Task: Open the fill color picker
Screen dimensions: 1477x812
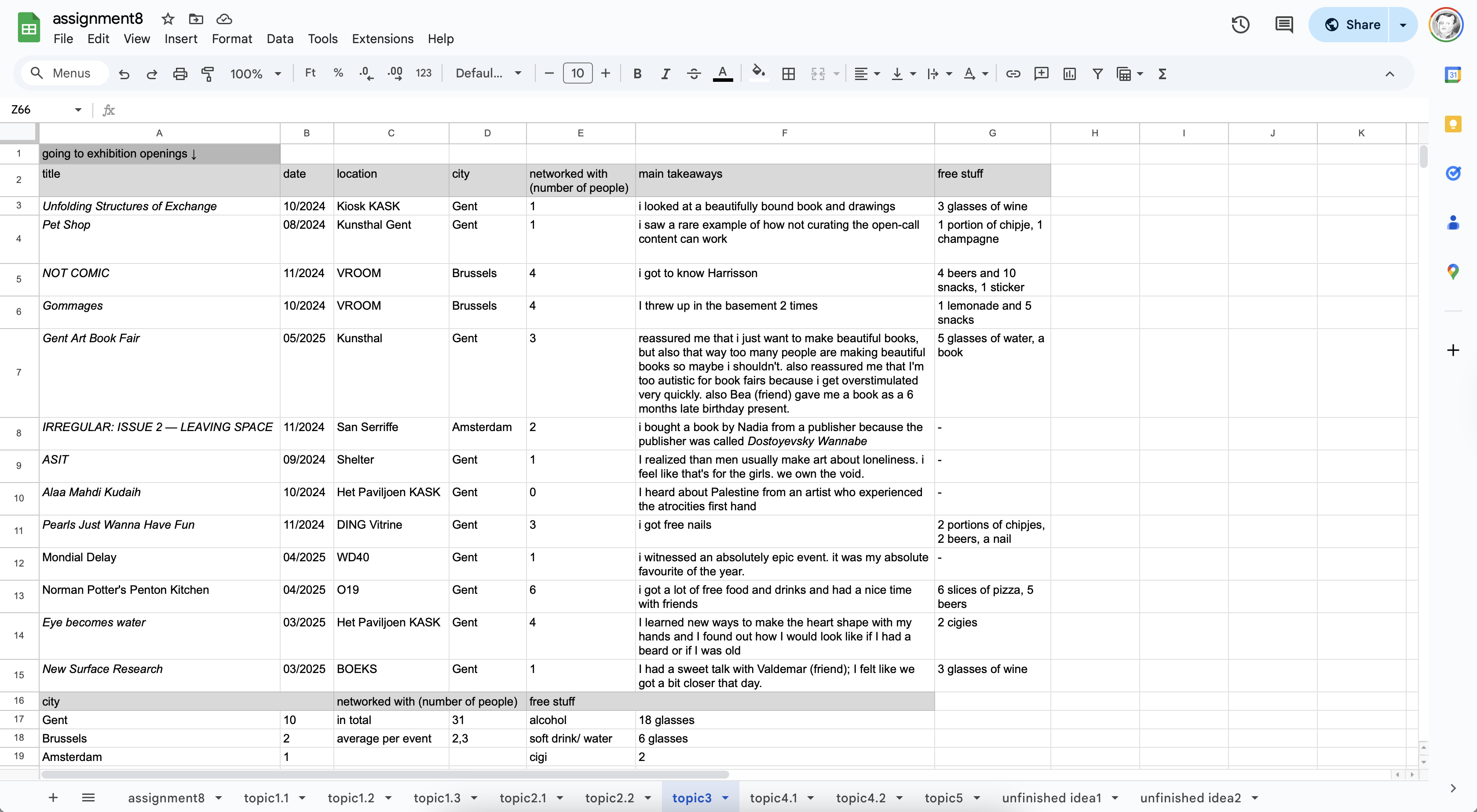Action: tap(759, 73)
